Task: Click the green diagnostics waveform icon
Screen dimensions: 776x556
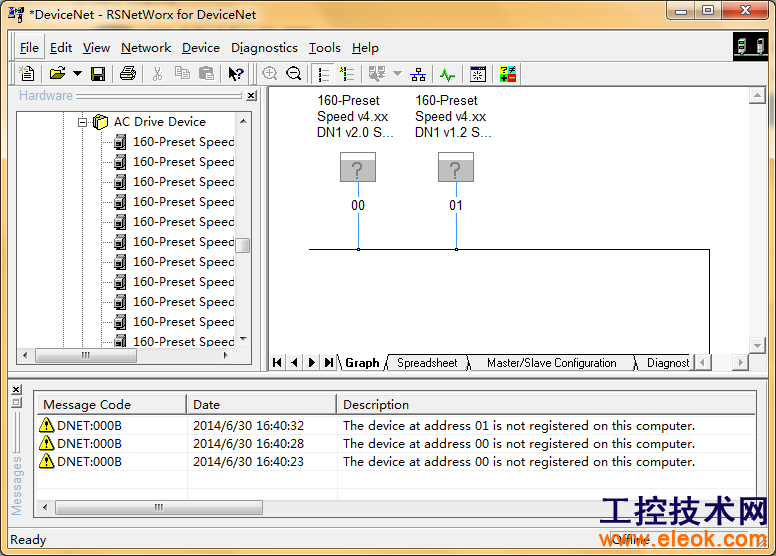Action: tap(447, 74)
